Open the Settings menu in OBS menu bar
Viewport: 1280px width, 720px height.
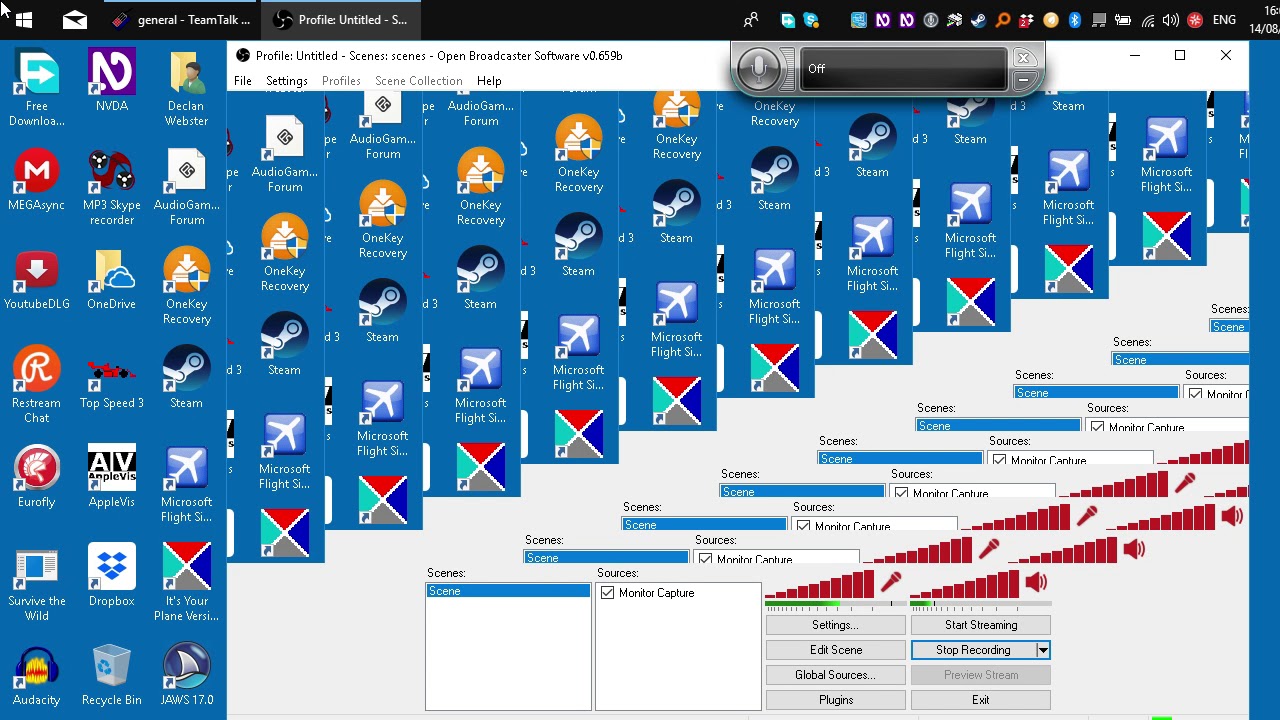(x=287, y=81)
